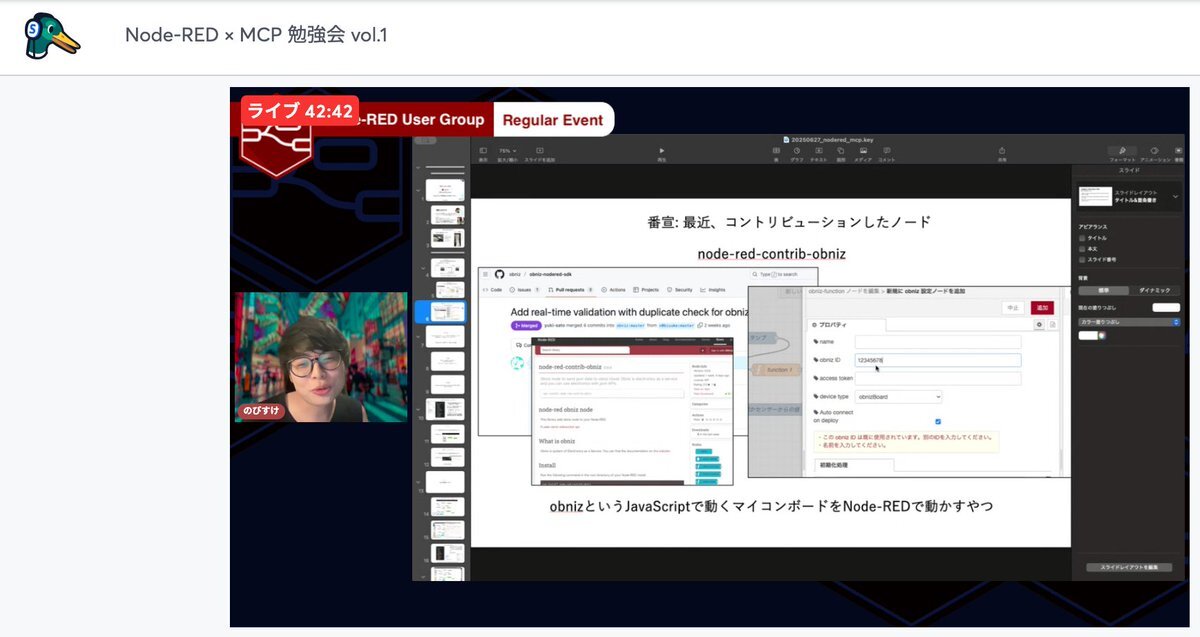This screenshot has width=1200, height=637.
Task: Click the Regular Event label in the banner
Action: click(553, 120)
